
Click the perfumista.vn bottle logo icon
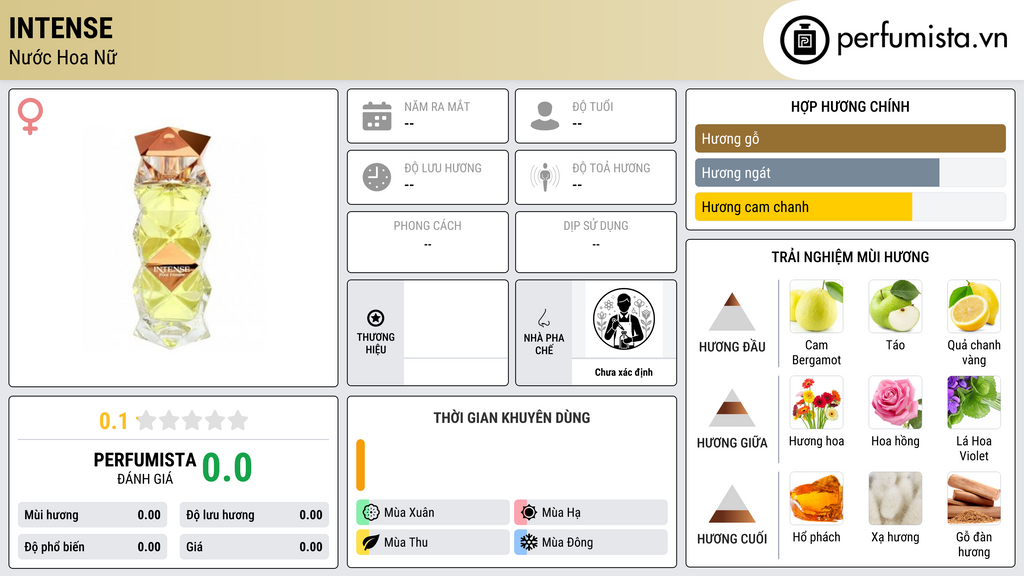pyautogui.click(x=804, y=40)
